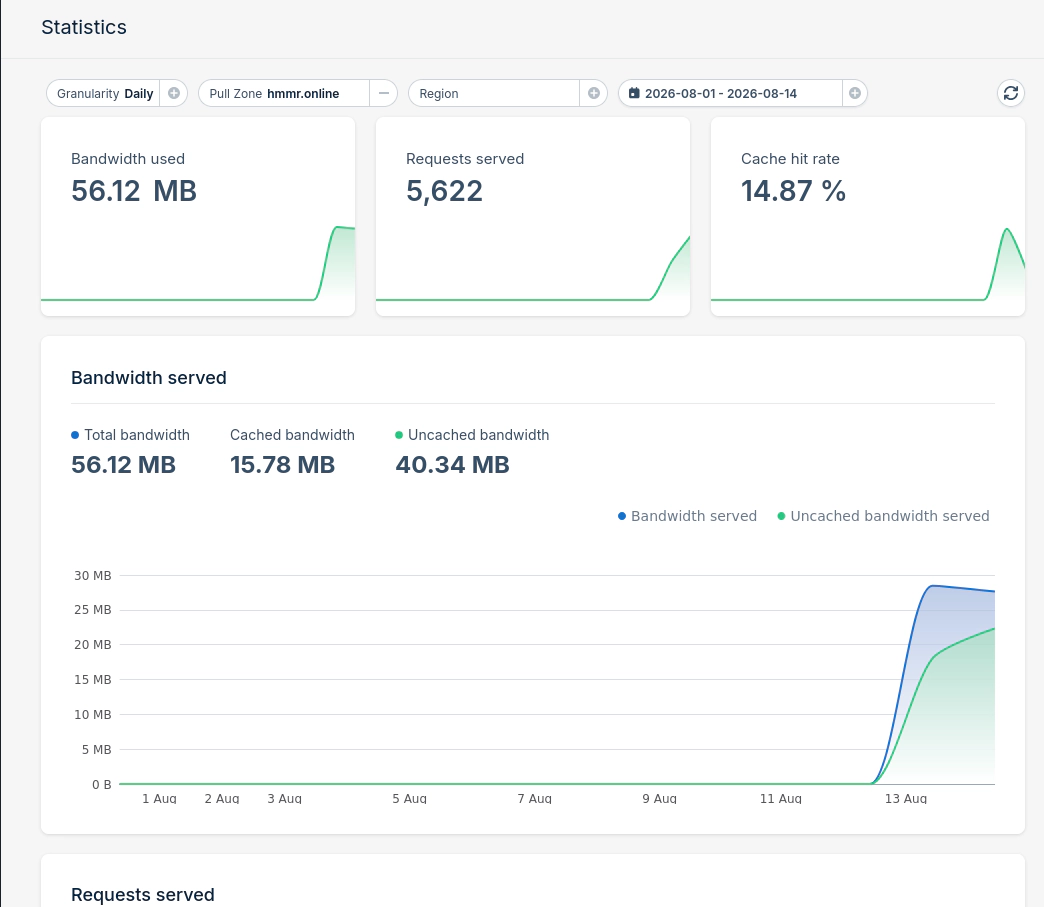
Task: Click the 13 Aug point on chart axis
Action: coord(906,798)
